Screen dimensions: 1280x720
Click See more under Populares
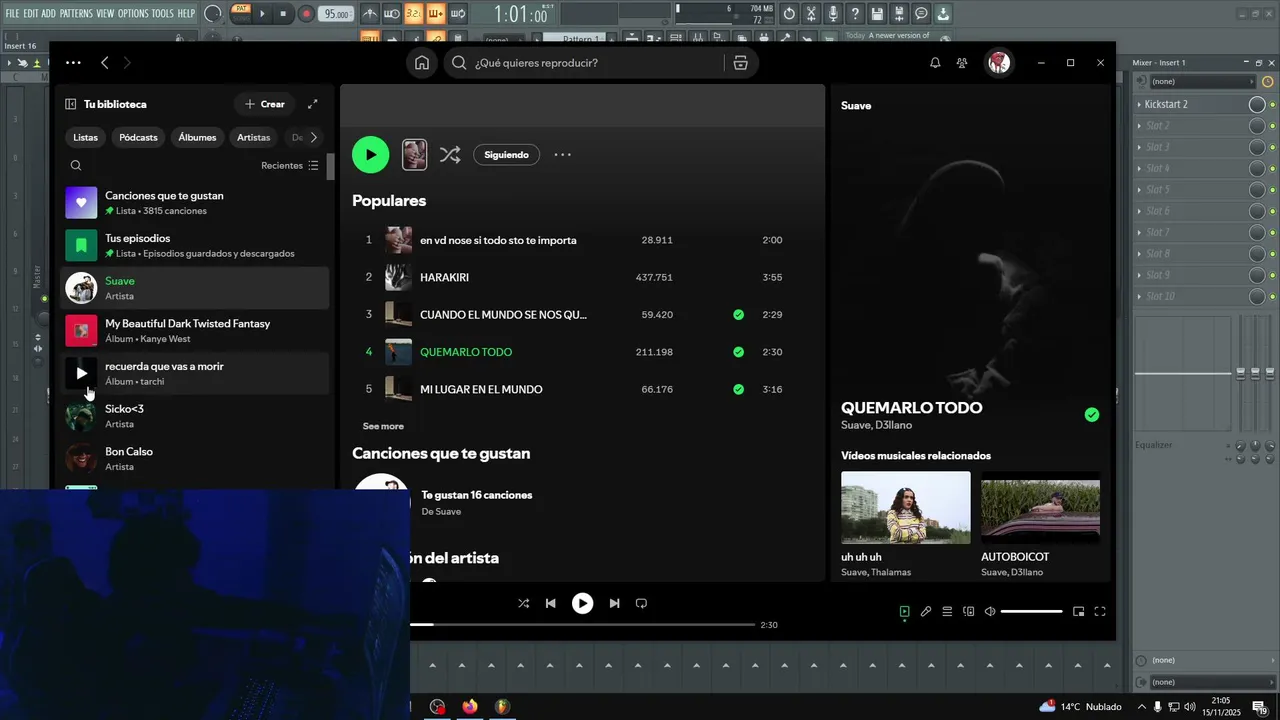pos(383,427)
